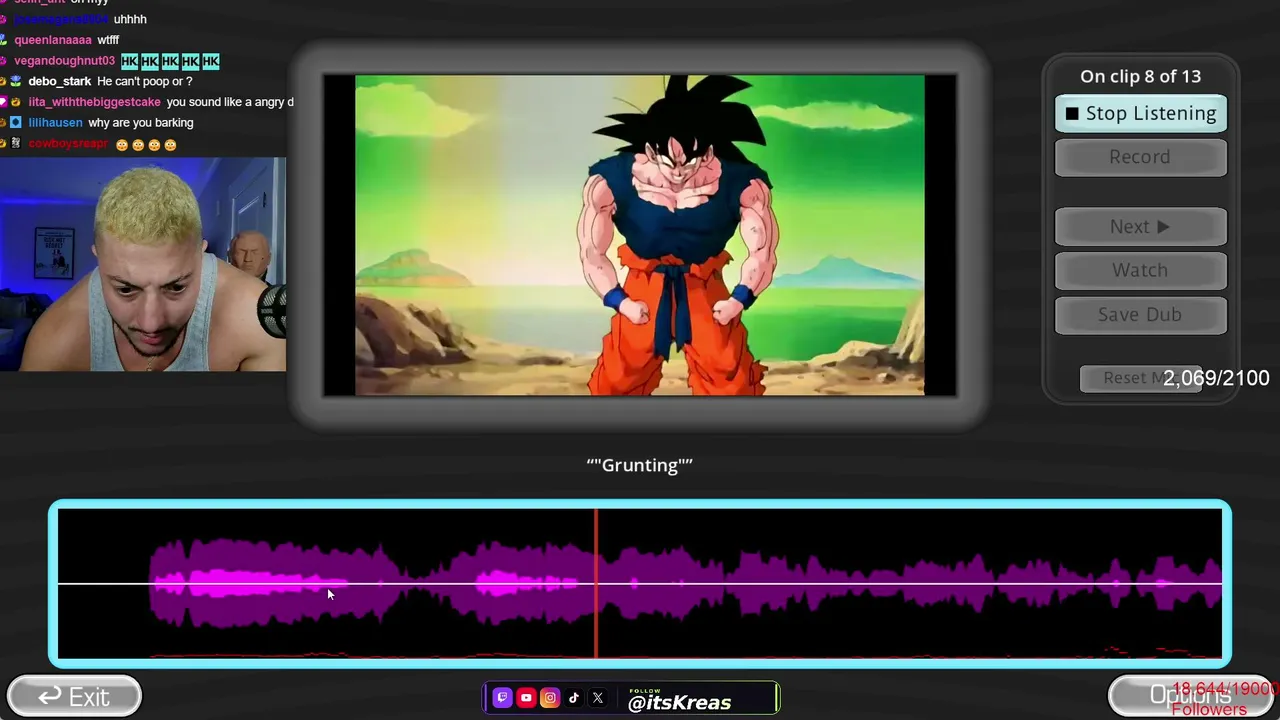Click the red YouTube icon

coord(526,698)
